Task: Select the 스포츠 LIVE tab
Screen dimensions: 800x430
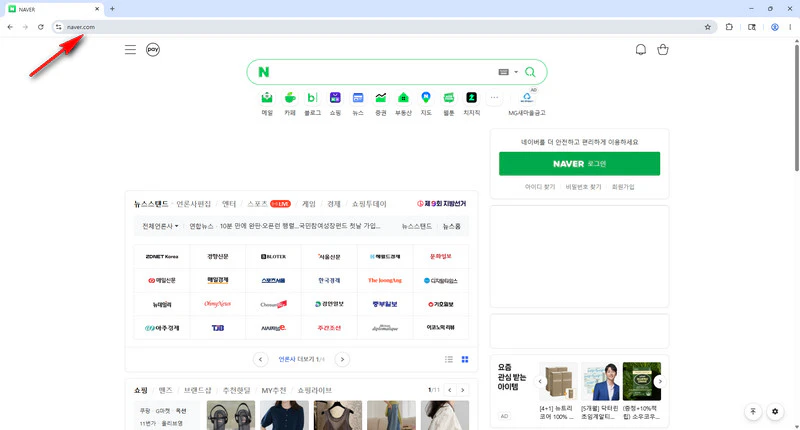Action: pos(269,204)
